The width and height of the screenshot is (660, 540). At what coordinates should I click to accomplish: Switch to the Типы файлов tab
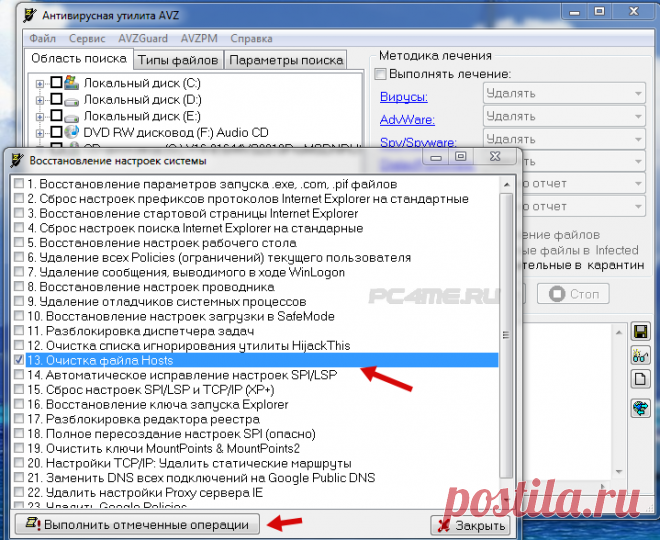coord(177,60)
